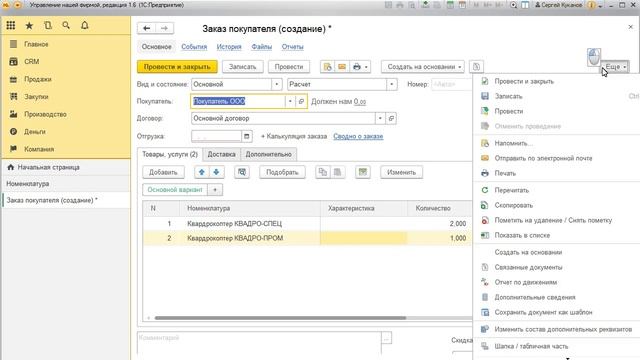This screenshot has height=360, width=640.
Task: Toggle the Еще menu button
Action: point(615,67)
